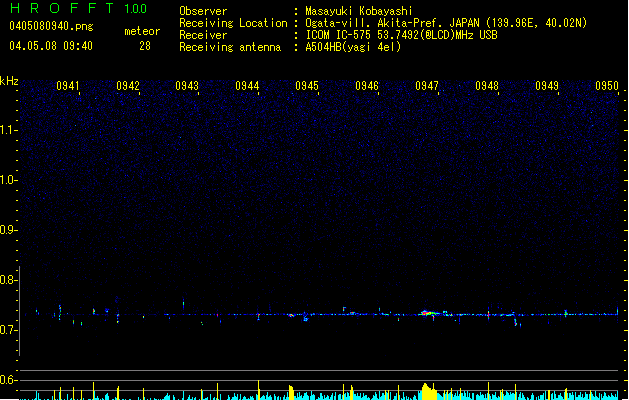Click the 0942 time marker

[x=128, y=86]
